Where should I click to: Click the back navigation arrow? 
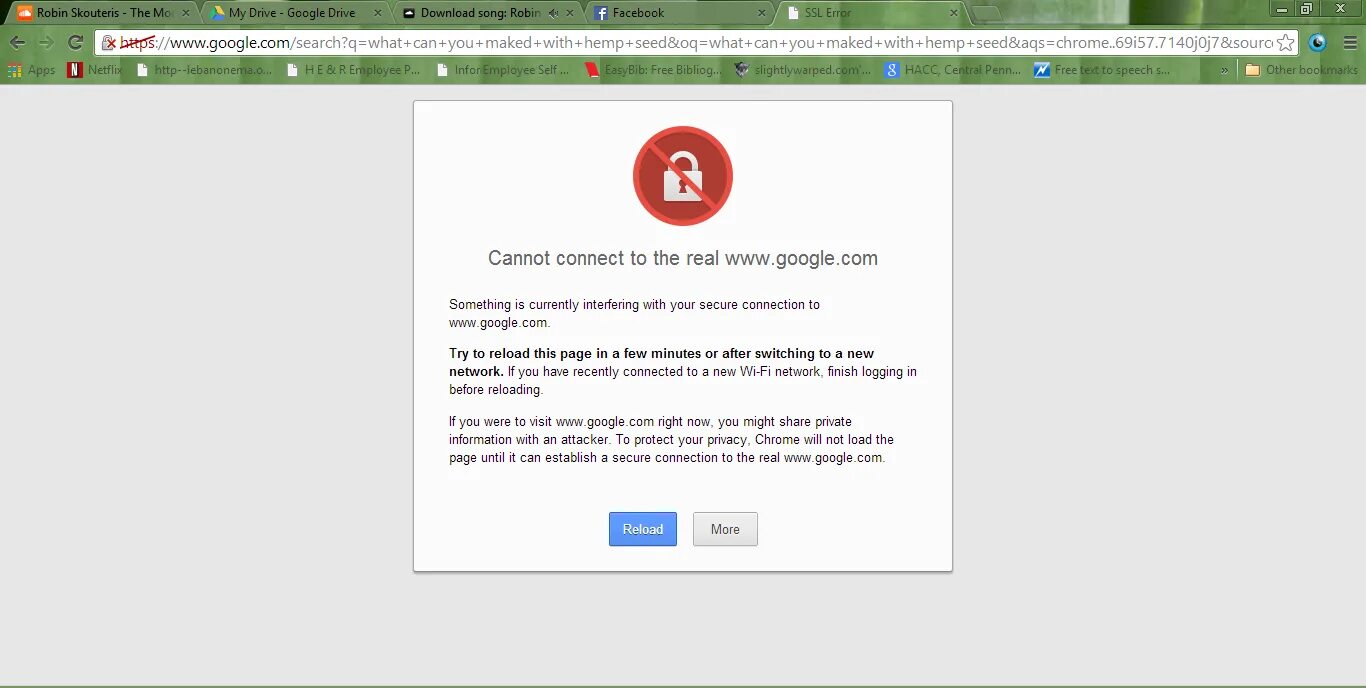(x=17, y=43)
